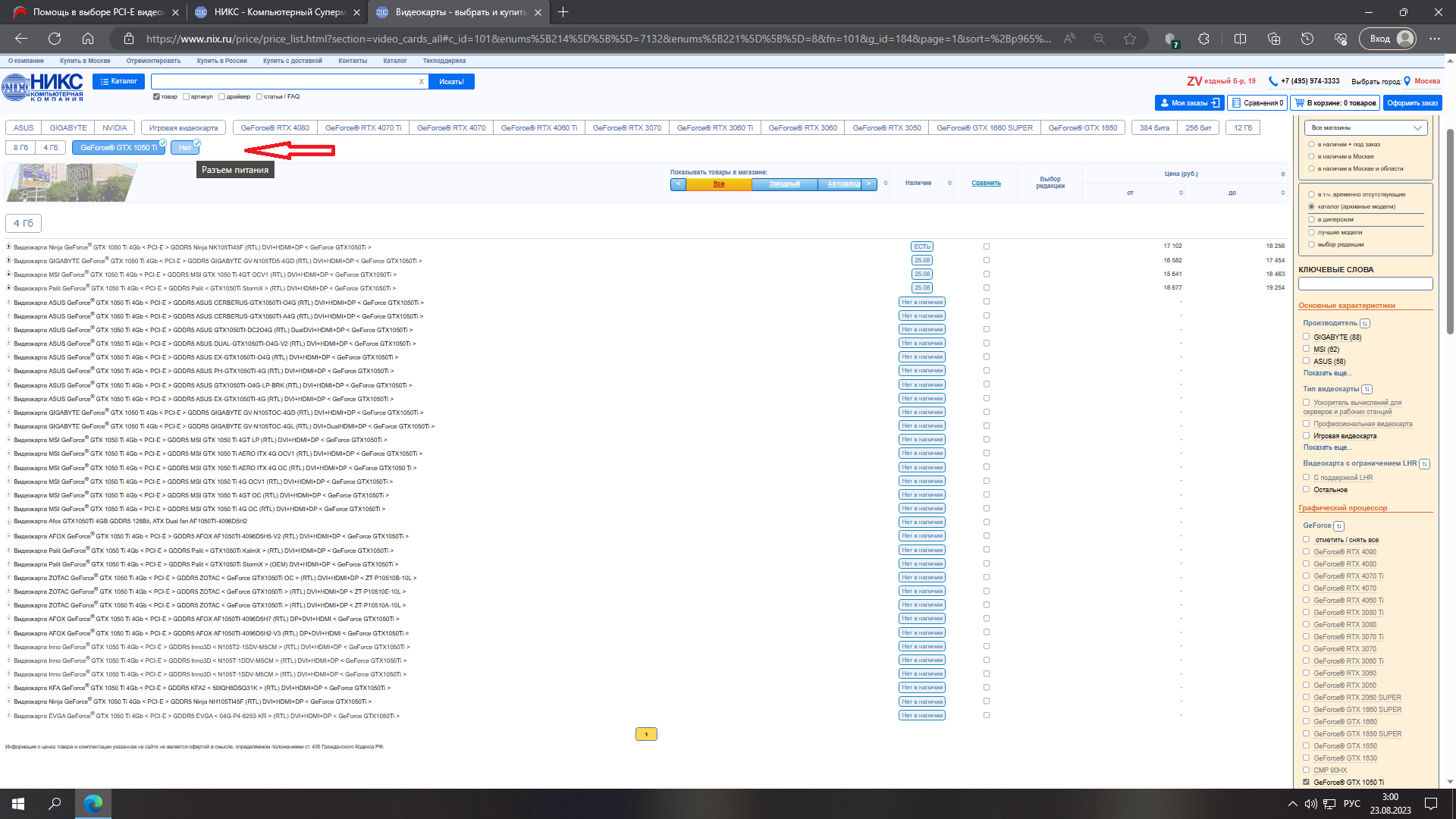
Task: Click the split screen icon in Edge toolbar
Action: pos(1240,39)
